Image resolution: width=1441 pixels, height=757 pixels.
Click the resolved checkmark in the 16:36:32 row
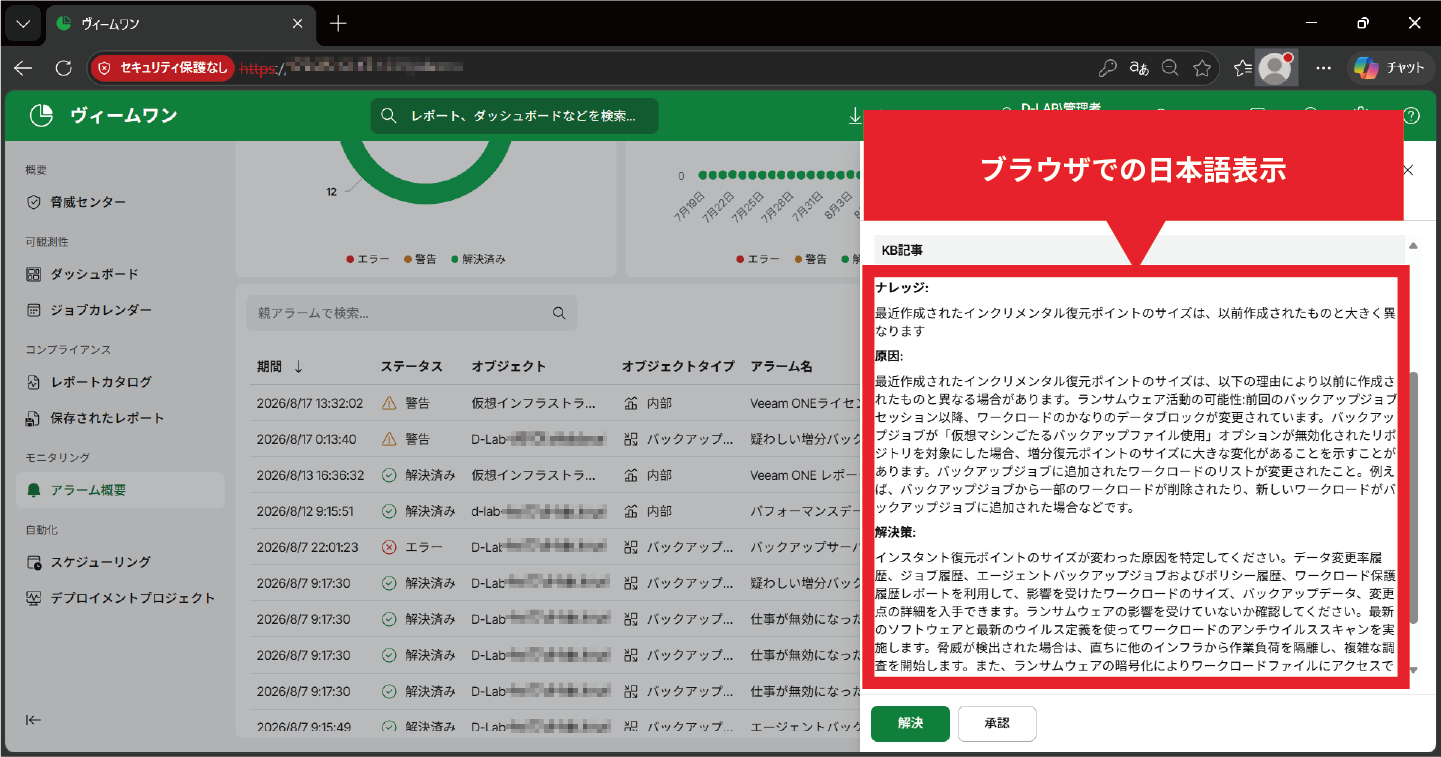389,475
